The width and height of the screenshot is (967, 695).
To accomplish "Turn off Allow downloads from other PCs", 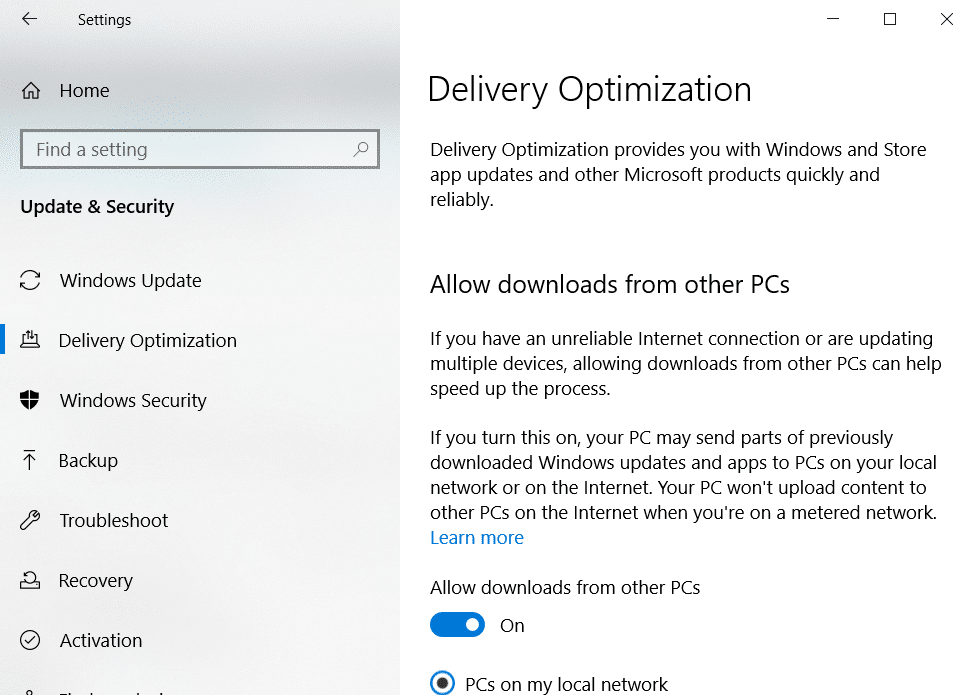I will (x=457, y=626).
